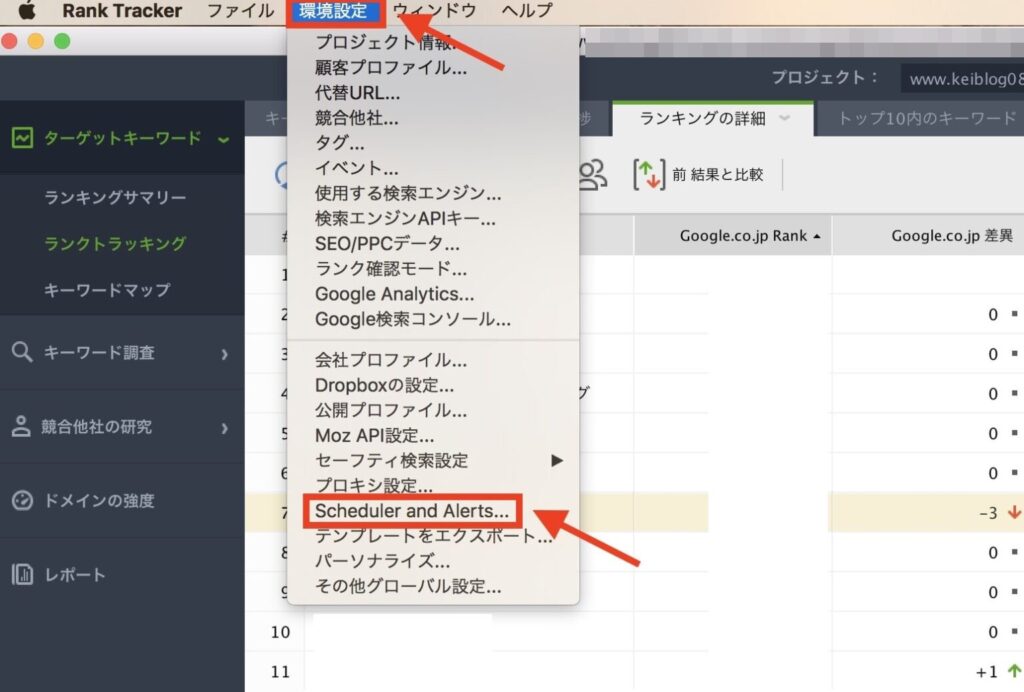Open Scheduler and Alerts... entry
The width and height of the screenshot is (1024, 692).
point(413,511)
